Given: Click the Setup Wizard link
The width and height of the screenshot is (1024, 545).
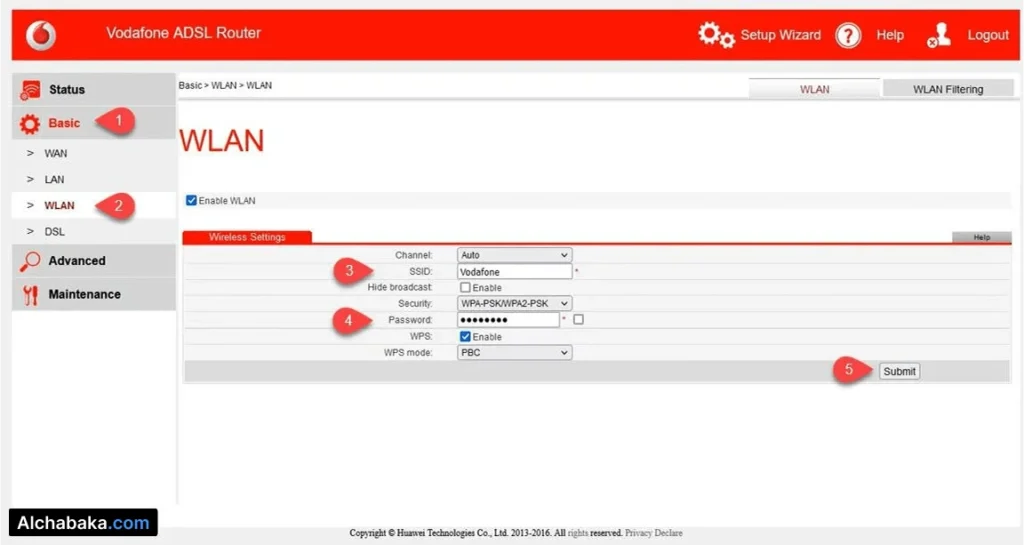Looking at the screenshot, I should (x=780, y=35).
